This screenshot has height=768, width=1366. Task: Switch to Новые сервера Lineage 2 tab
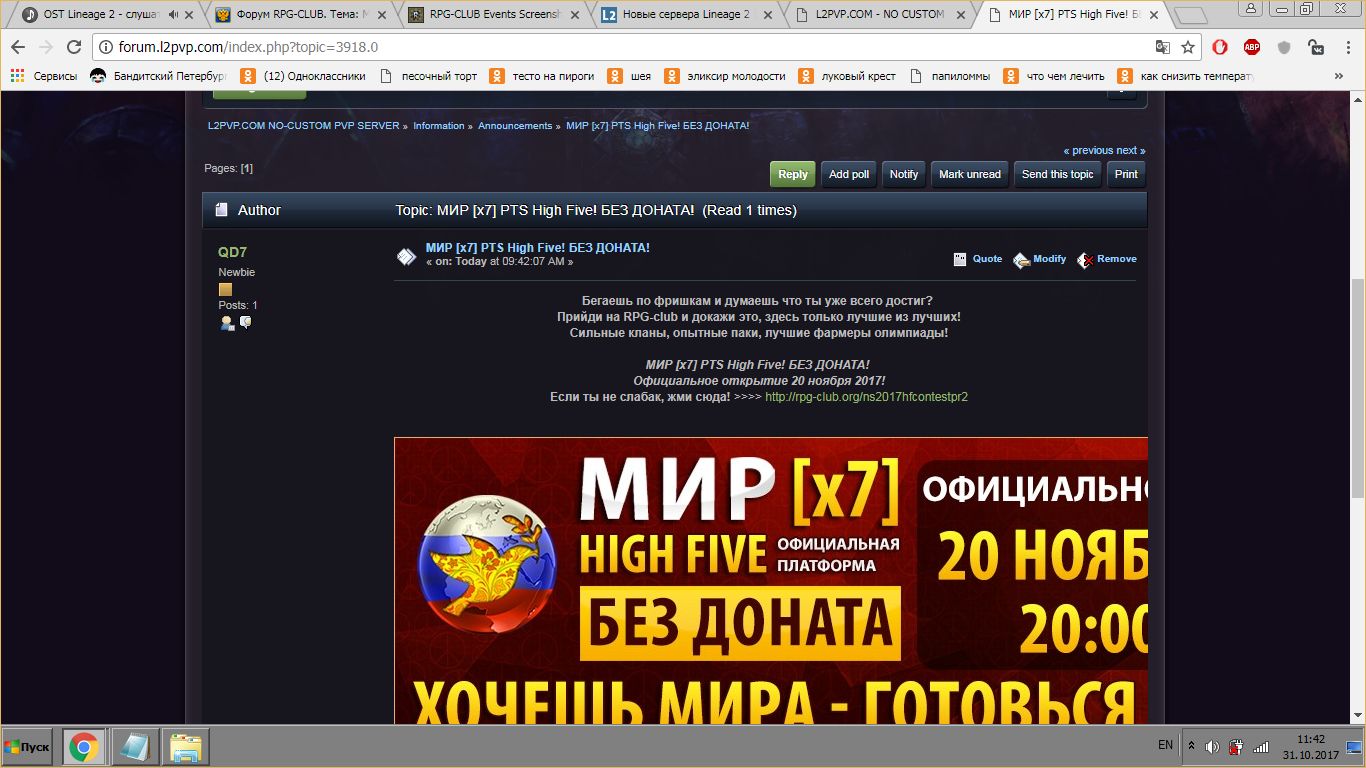(x=686, y=15)
